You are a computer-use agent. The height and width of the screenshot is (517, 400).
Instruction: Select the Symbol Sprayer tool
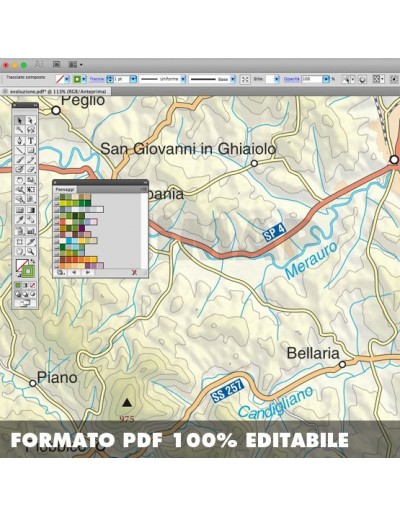click(20, 231)
